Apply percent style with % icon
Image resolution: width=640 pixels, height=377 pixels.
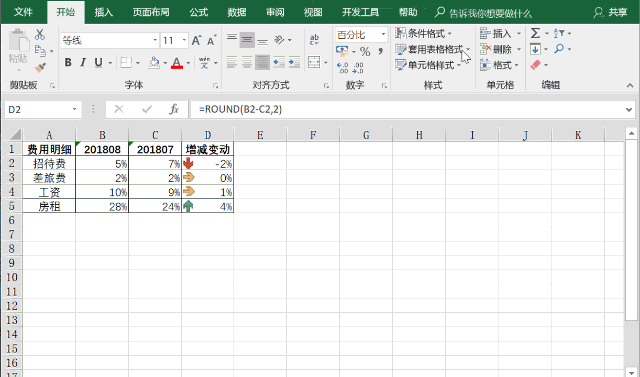tap(365, 51)
